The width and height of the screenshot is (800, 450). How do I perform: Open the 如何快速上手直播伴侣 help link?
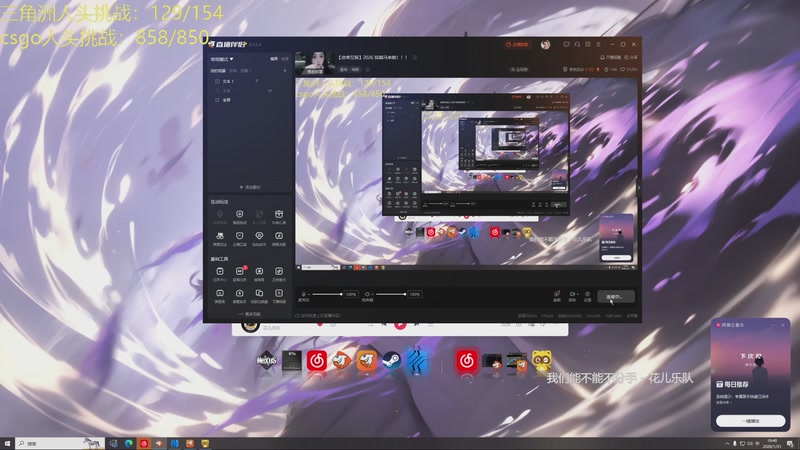pos(318,316)
